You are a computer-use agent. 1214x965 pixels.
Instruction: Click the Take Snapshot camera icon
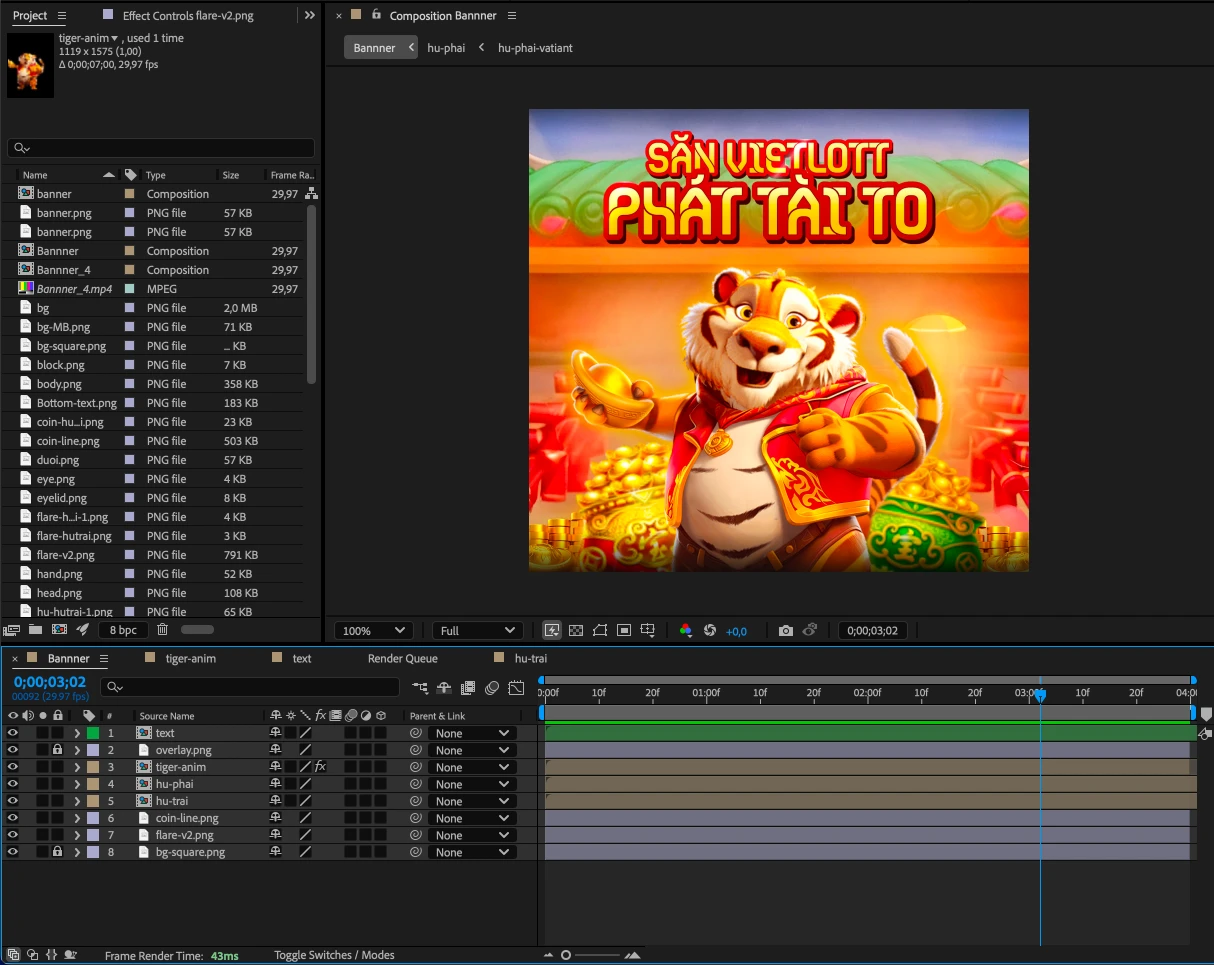pyautogui.click(x=786, y=630)
